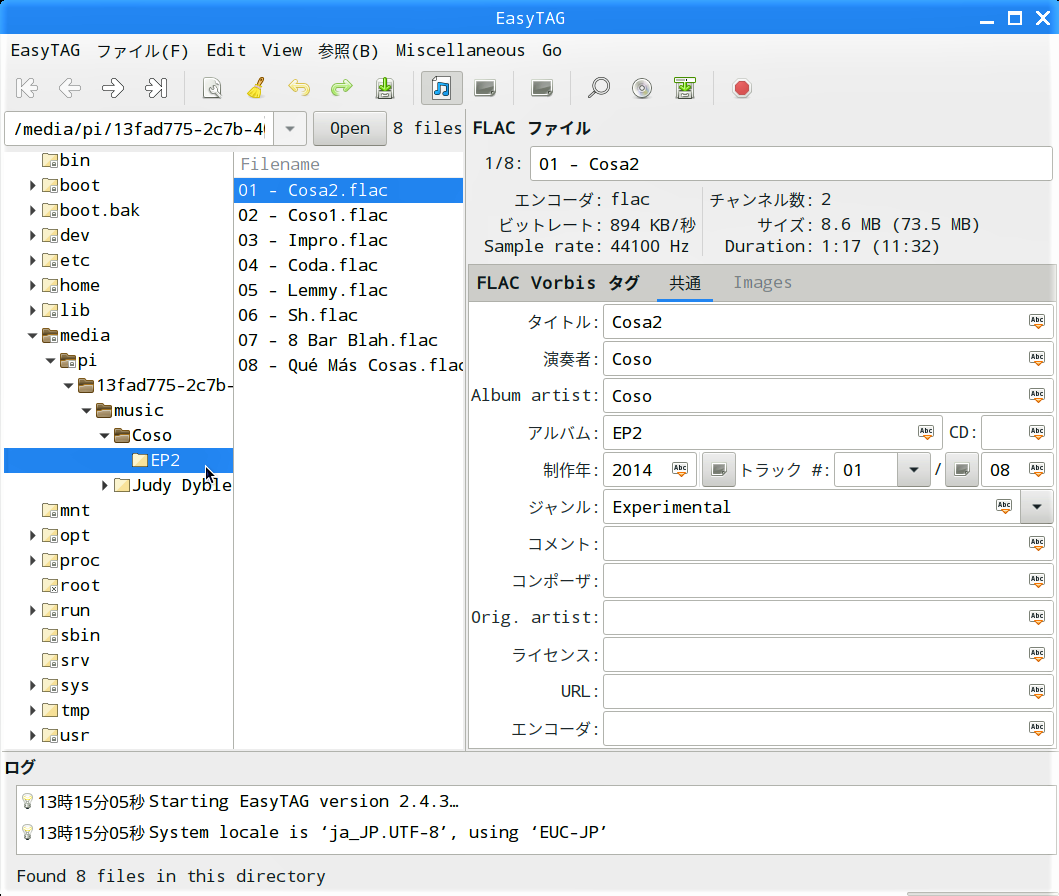Select the EP2 folder in the tree
1059x896 pixels.
(x=119, y=460)
